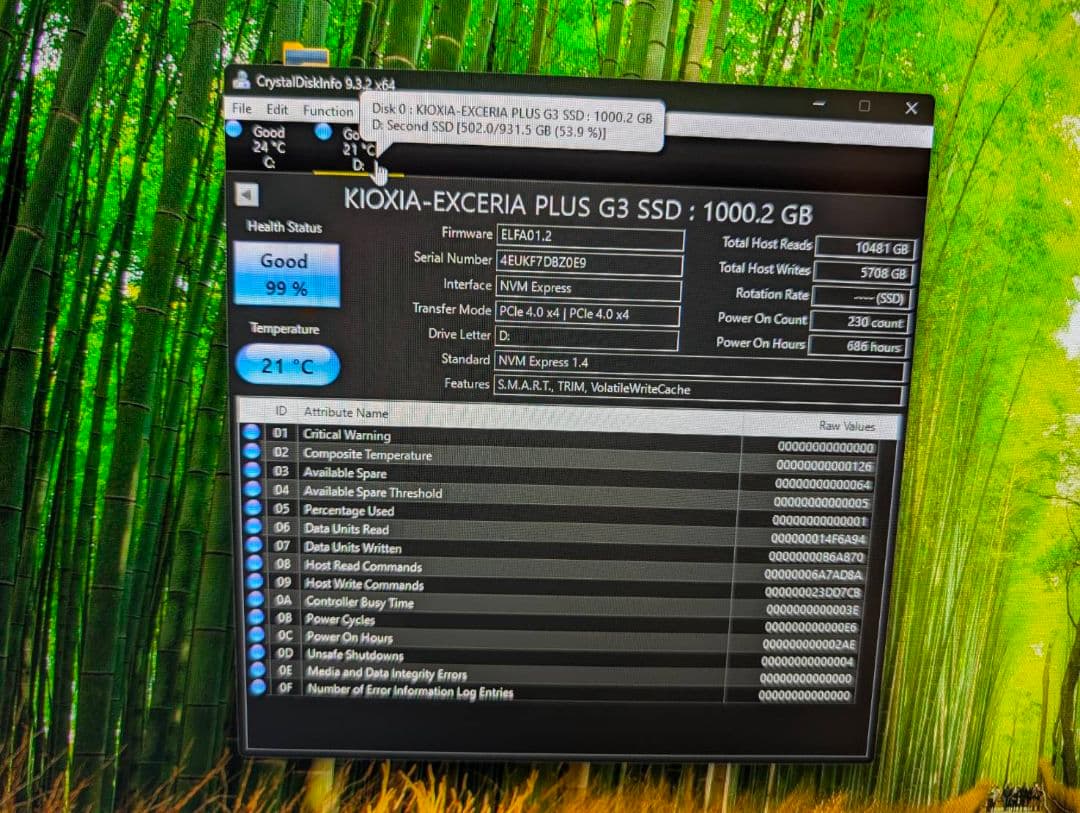
Task: Open the File menu
Action: 242,109
